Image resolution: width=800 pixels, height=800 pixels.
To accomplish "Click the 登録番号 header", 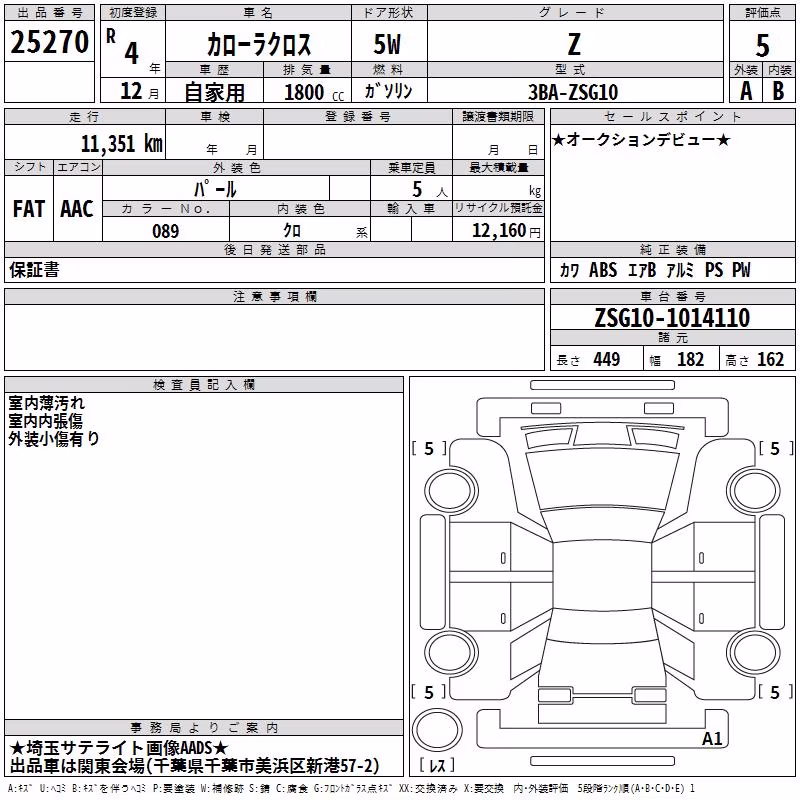I will [x=358, y=116].
